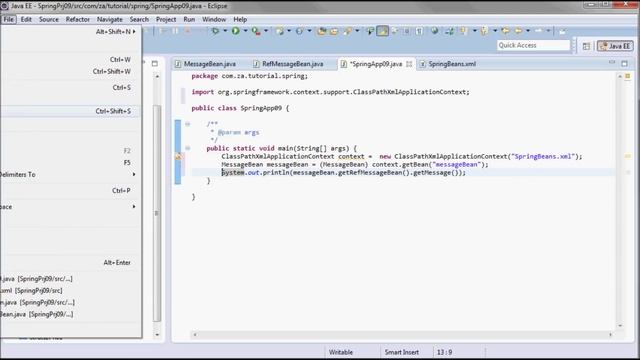Viewport: 640px width, 360px height.
Task: Open the Previous Annotation dropdown arrow
Action: click(495, 31)
